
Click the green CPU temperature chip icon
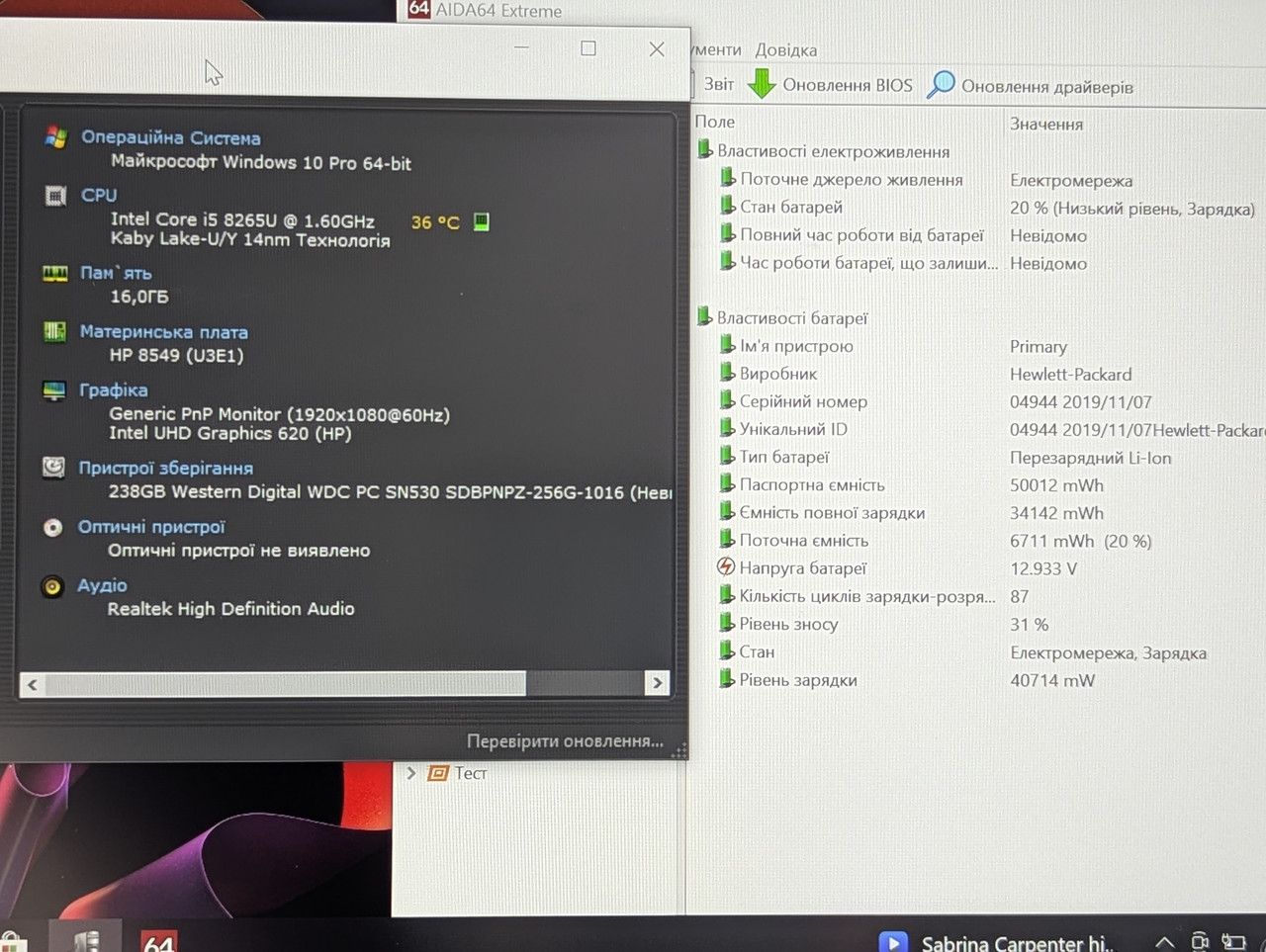pos(482,221)
